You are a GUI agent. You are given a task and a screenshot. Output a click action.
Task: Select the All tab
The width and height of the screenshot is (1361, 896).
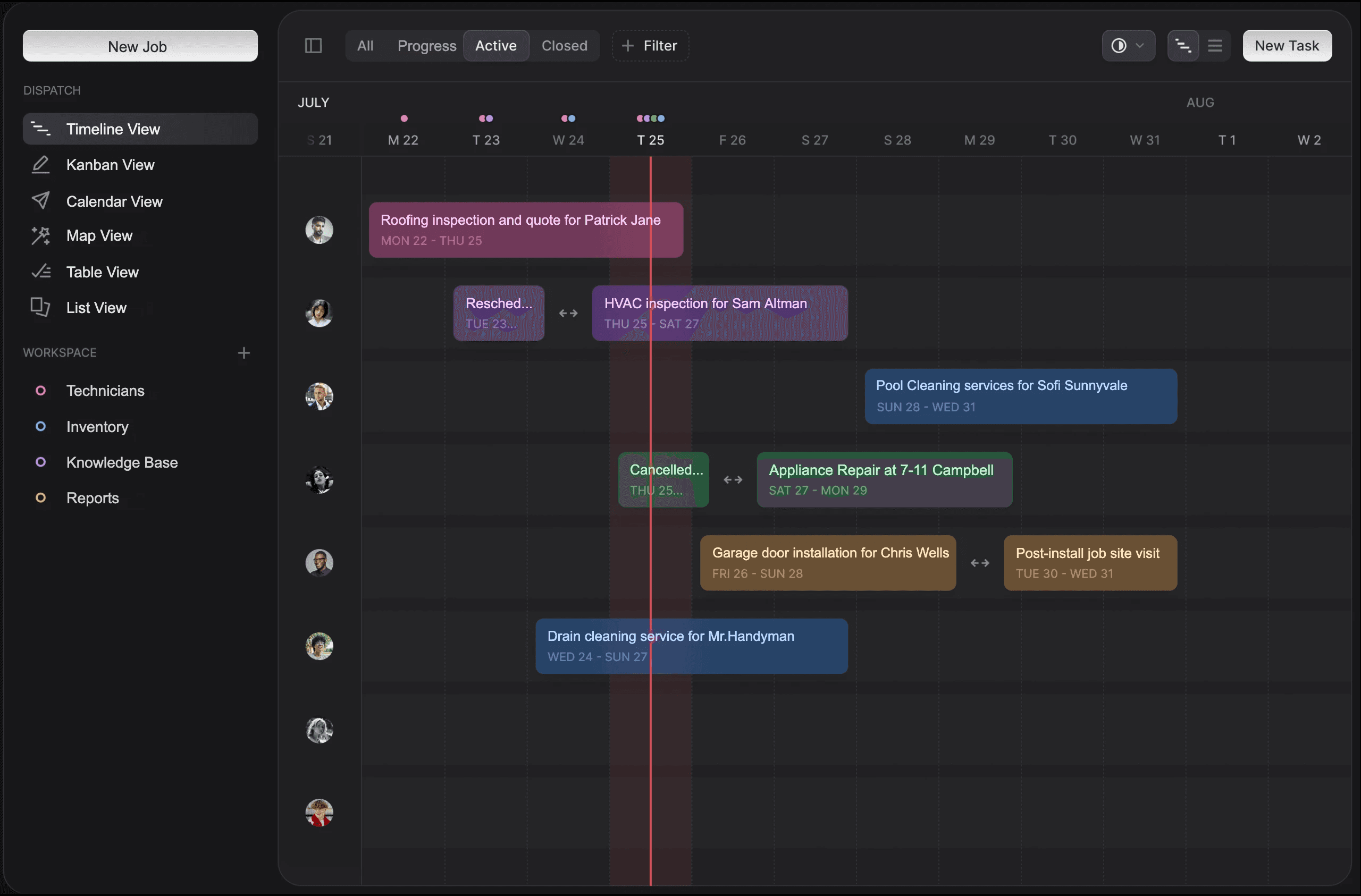point(365,45)
